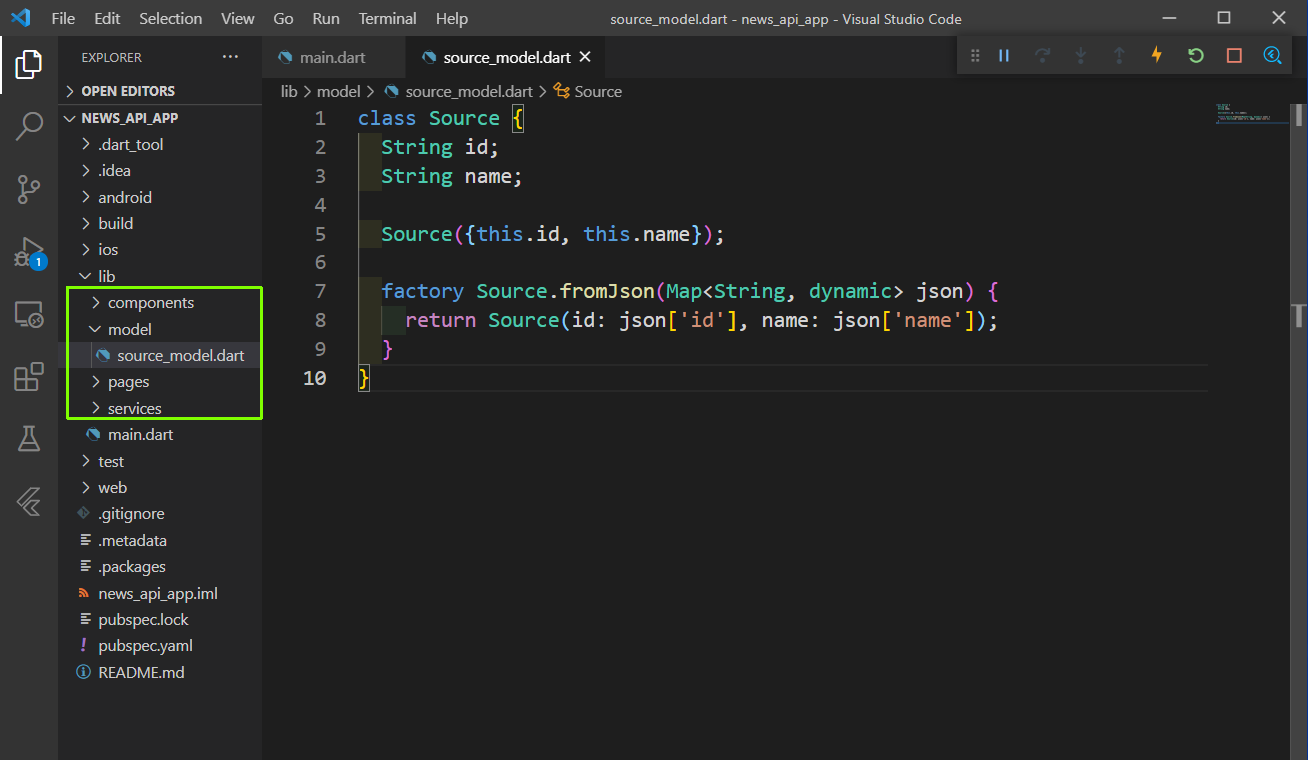The width and height of the screenshot is (1308, 760).
Task: Click source_model.dart breadcrumb segment
Action: 458,91
